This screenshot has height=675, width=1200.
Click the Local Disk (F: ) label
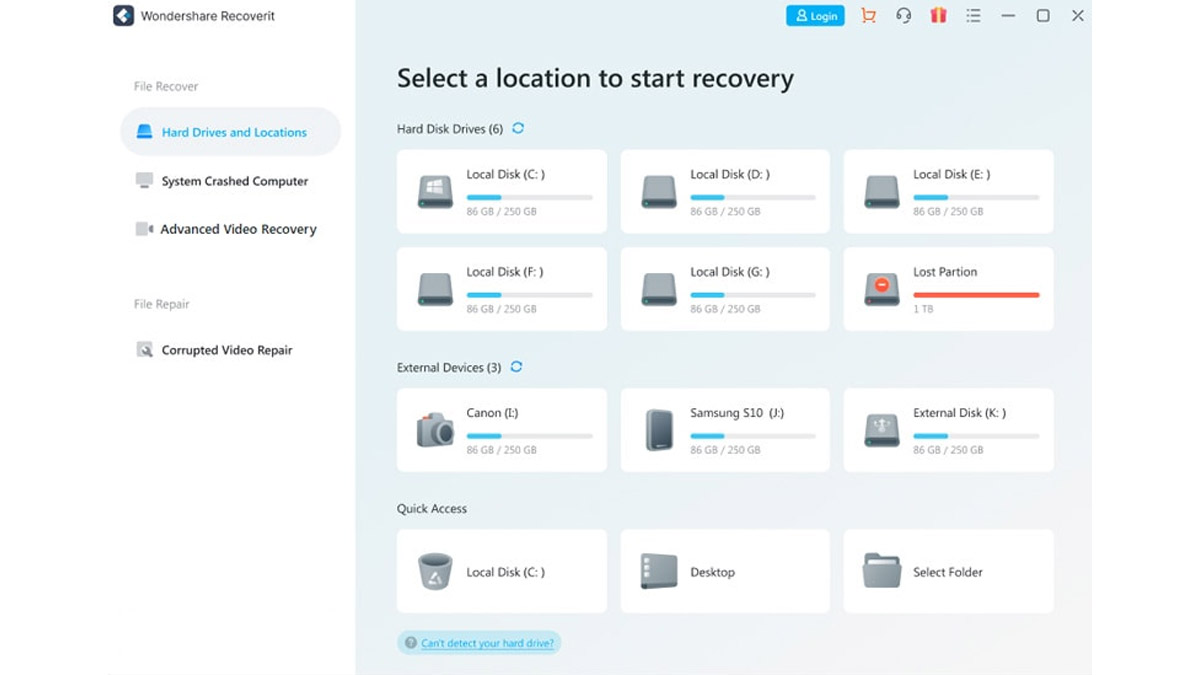(x=505, y=272)
